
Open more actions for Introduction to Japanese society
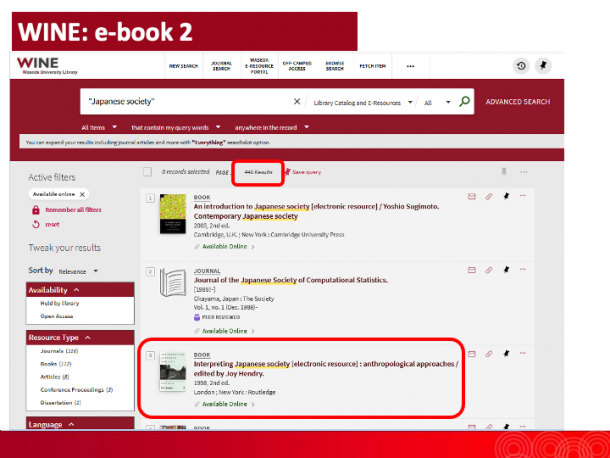click(x=523, y=196)
